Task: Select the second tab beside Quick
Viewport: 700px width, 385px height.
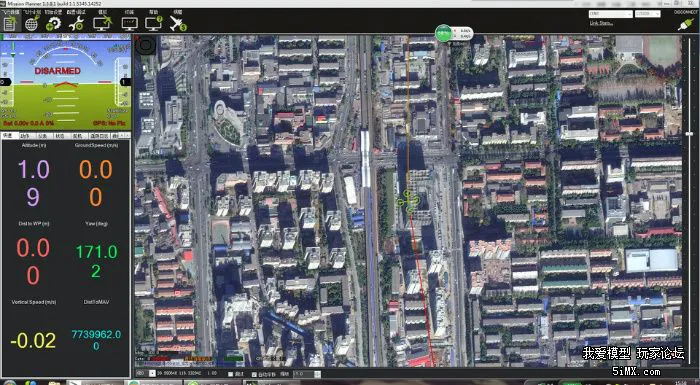Action: pos(25,135)
